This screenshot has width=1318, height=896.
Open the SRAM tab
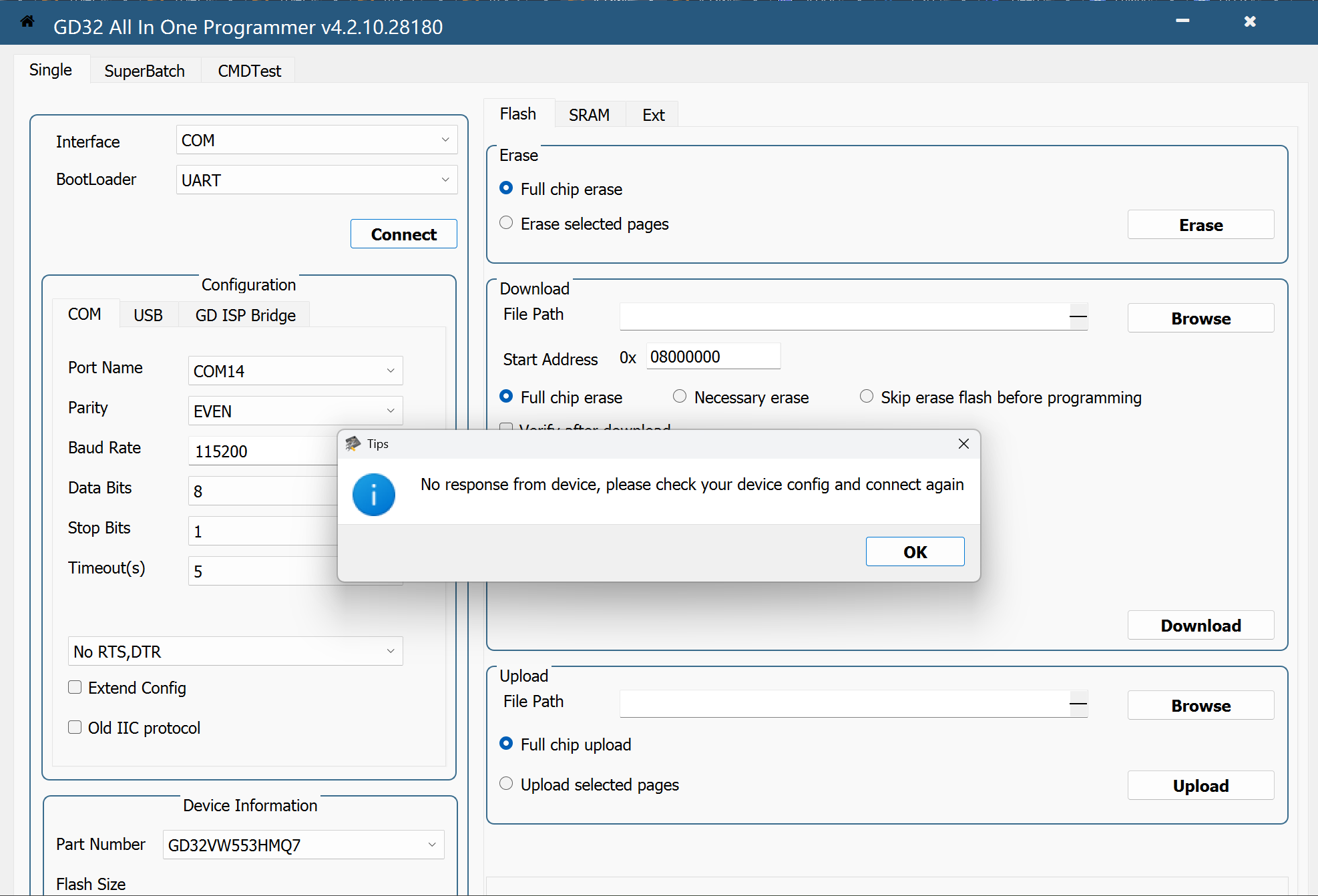click(x=589, y=115)
